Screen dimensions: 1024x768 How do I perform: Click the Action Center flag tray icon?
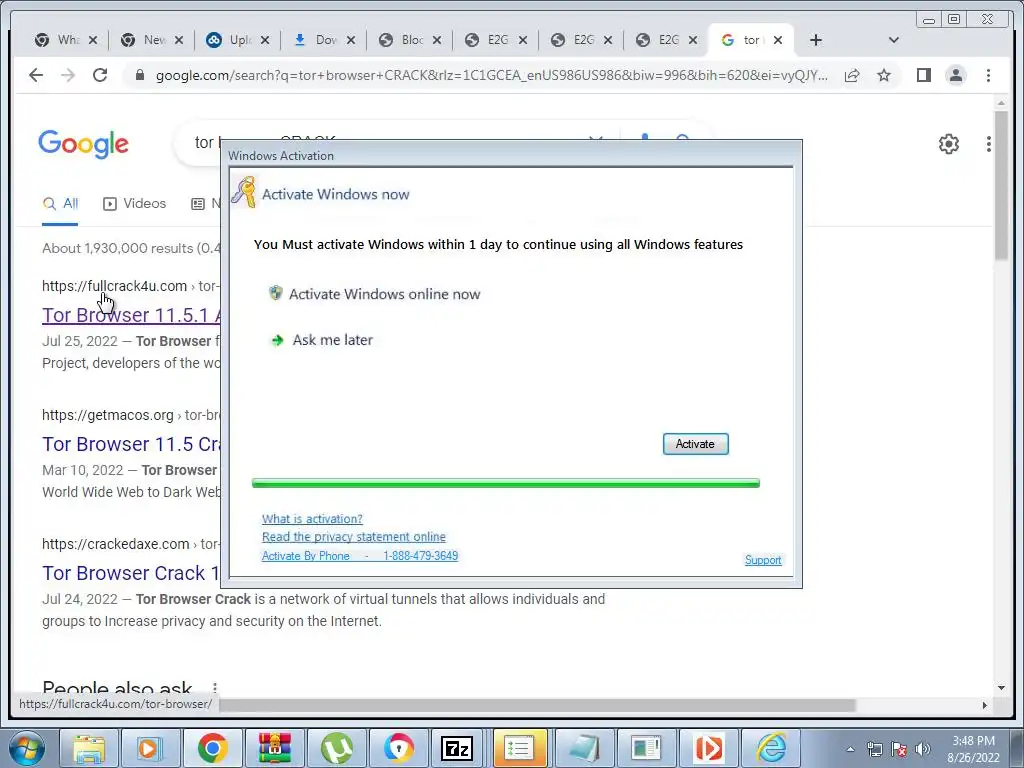click(899, 749)
